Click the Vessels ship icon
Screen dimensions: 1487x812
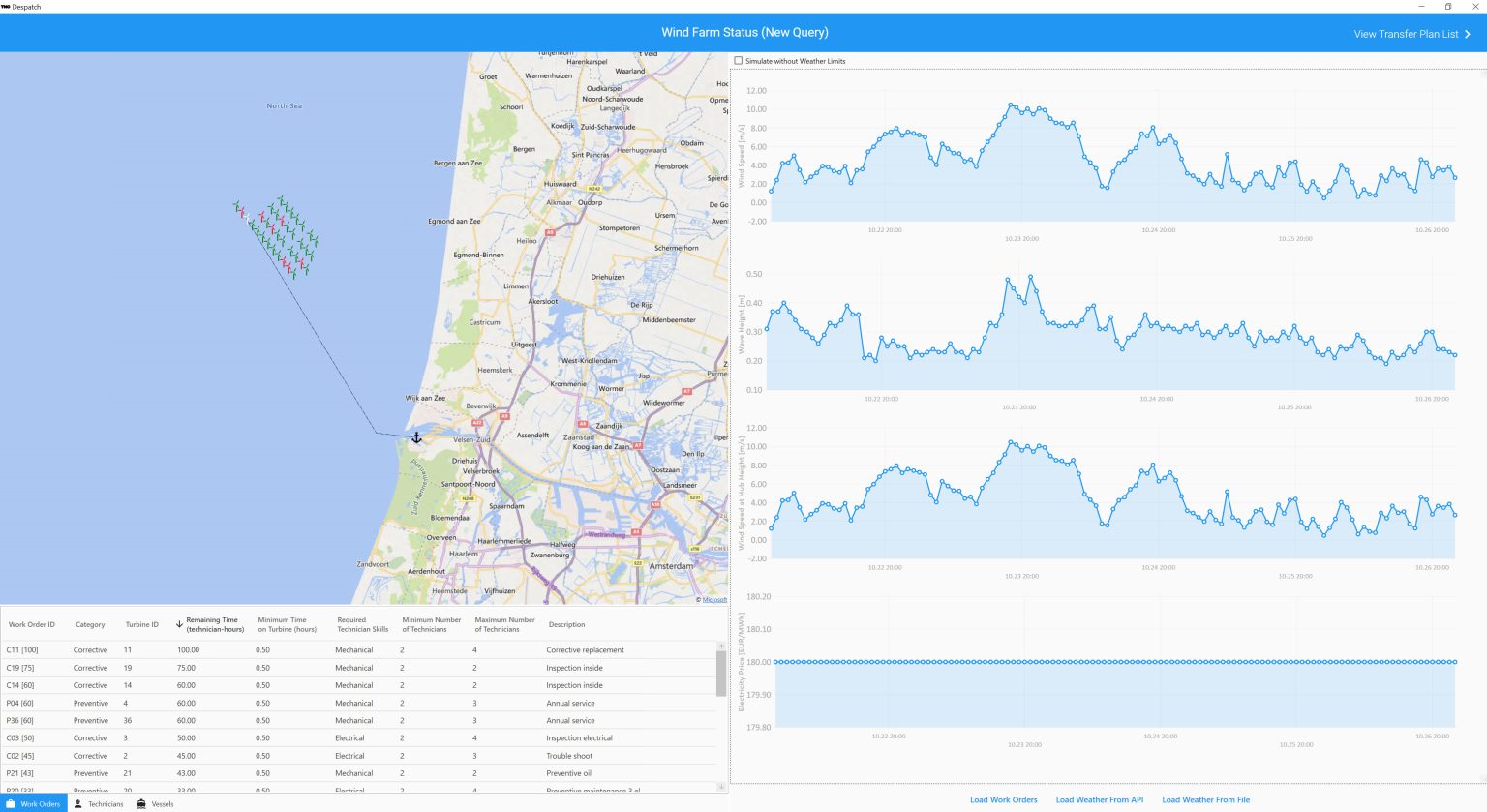[x=141, y=804]
